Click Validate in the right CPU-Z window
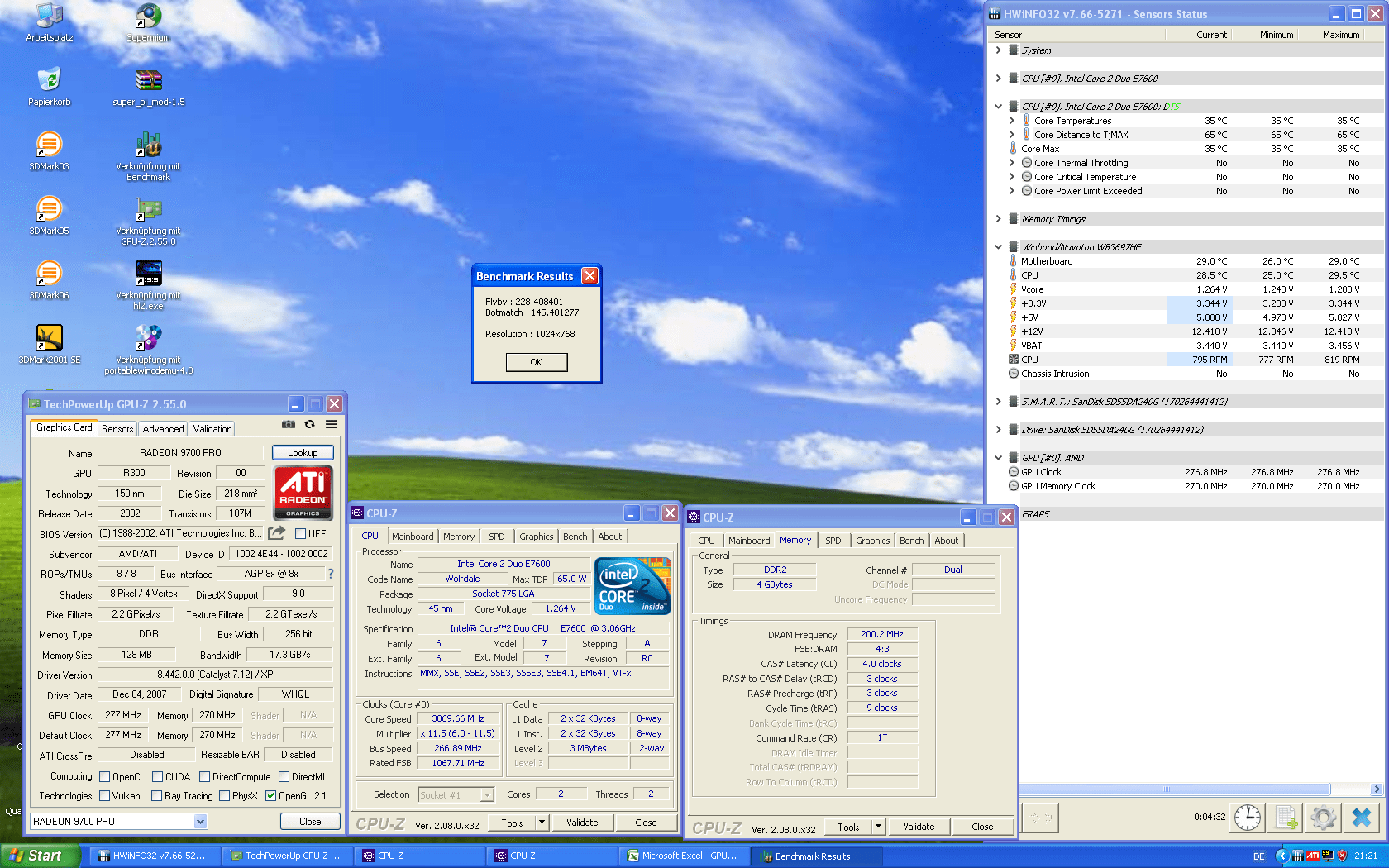Viewport: 1389px width, 868px height. (x=919, y=827)
